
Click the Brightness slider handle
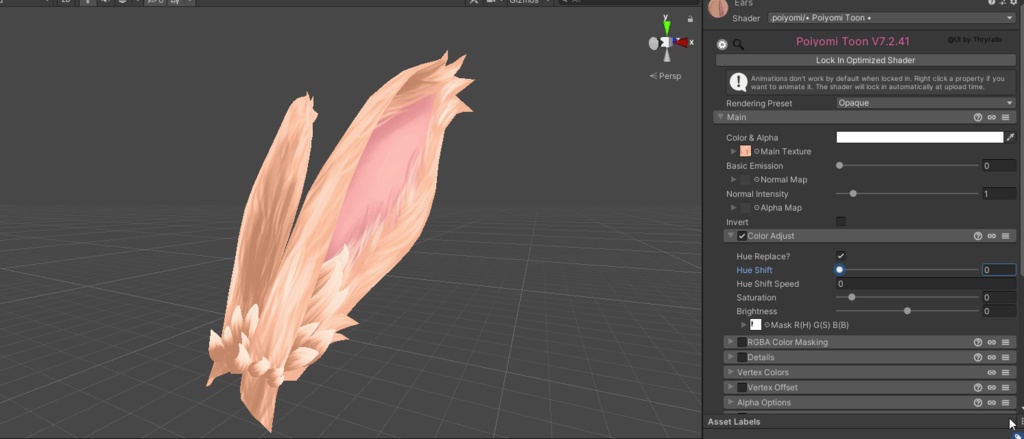coord(907,312)
